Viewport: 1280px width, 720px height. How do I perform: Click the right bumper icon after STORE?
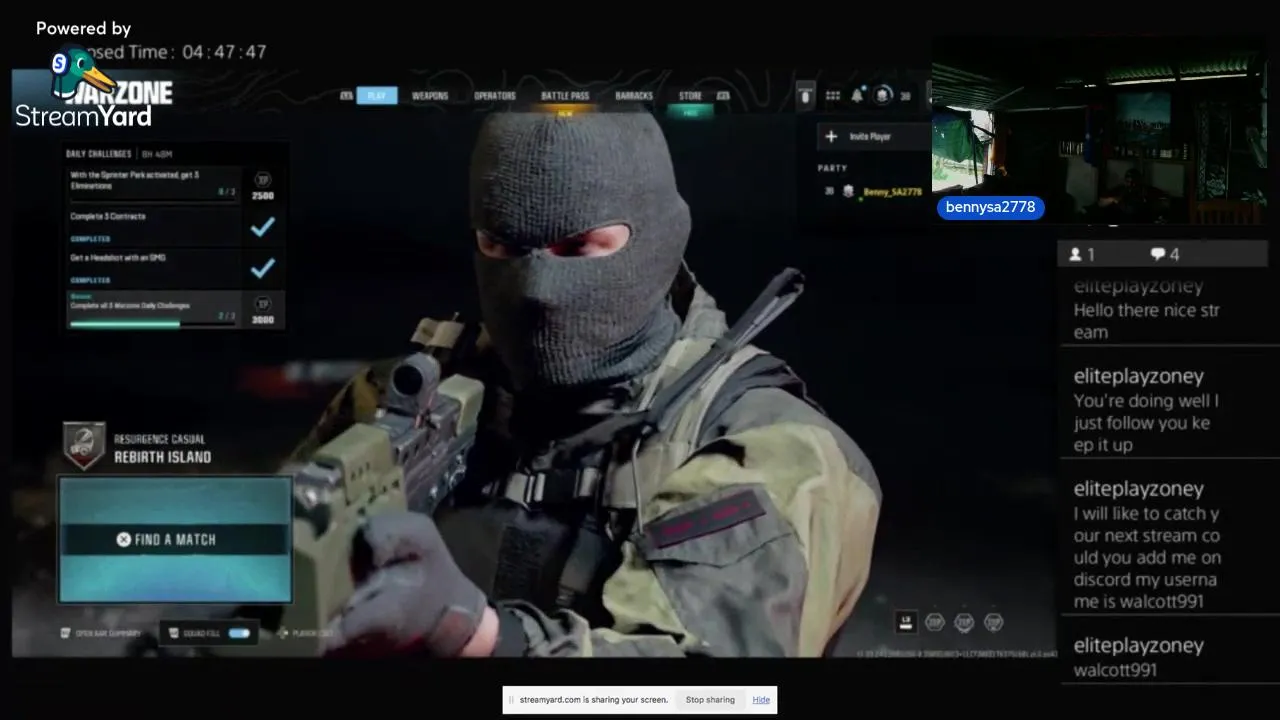723,96
